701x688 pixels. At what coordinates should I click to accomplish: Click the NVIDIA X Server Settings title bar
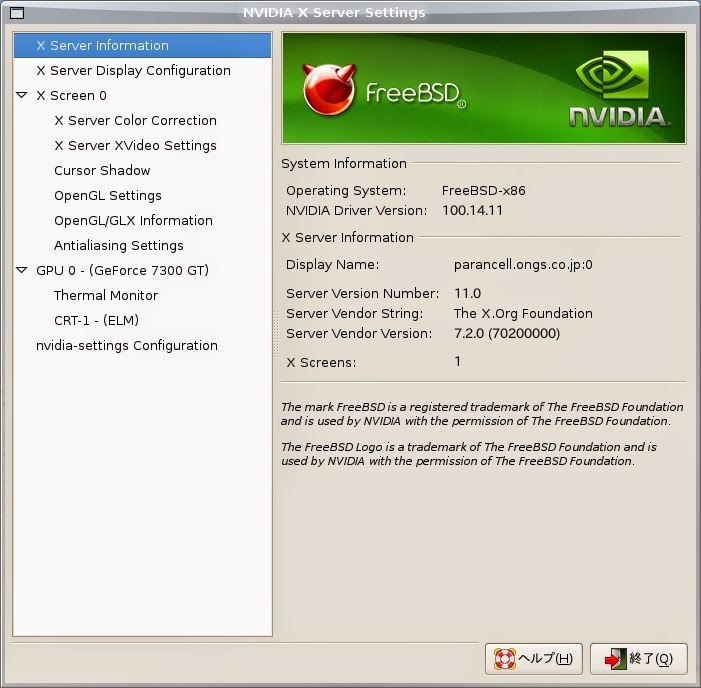tap(334, 13)
